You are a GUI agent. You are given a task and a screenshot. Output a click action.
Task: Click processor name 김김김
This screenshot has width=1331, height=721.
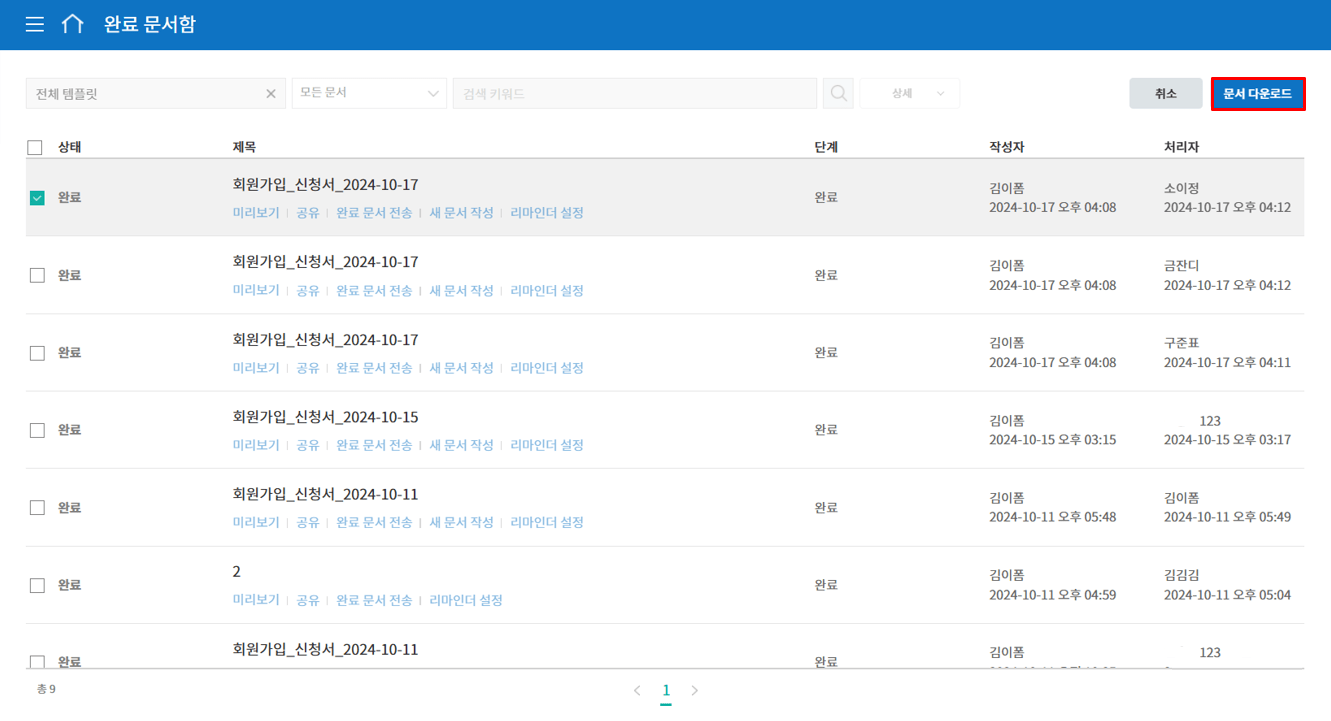pyautogui.click(x=1182, y=575)
